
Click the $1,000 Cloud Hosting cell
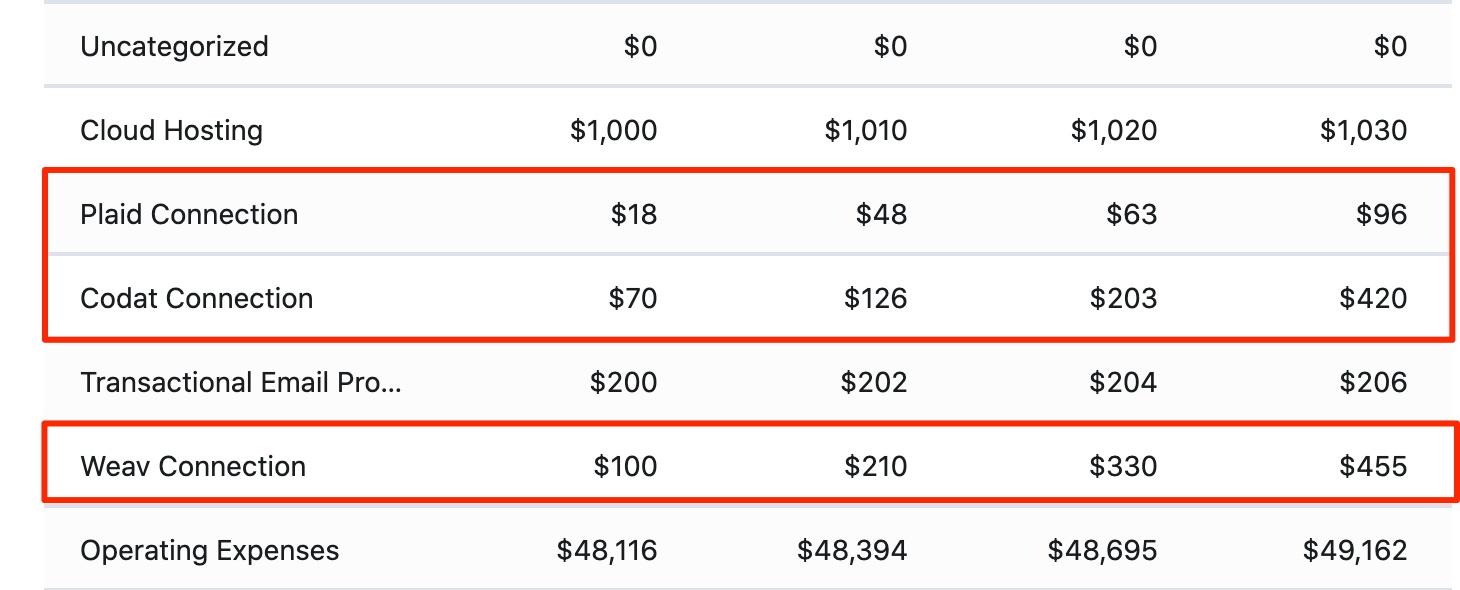[x=613, y=131]
